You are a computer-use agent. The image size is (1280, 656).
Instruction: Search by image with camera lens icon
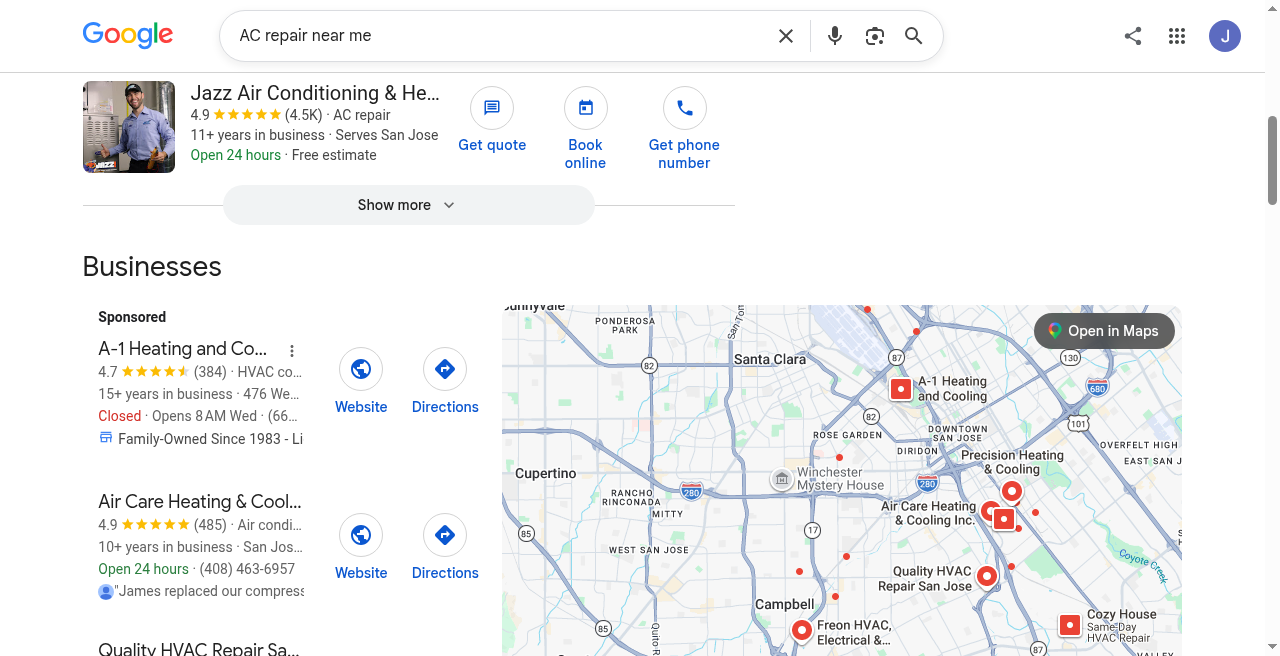(875, 36)
